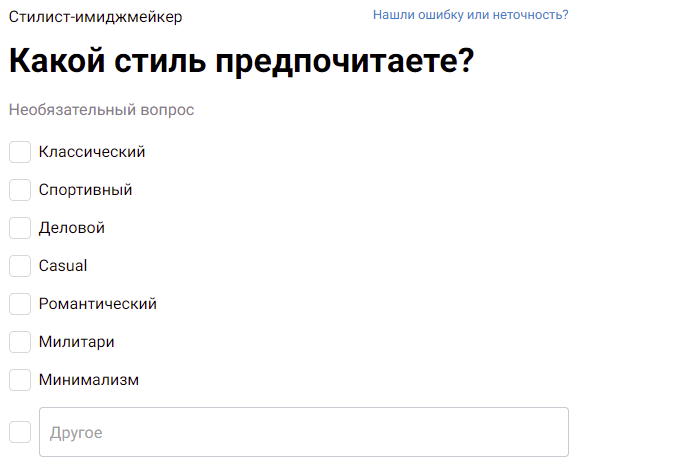Click the Романтический label text
Viewport: 687px width, 472px height.
point(98,304)
